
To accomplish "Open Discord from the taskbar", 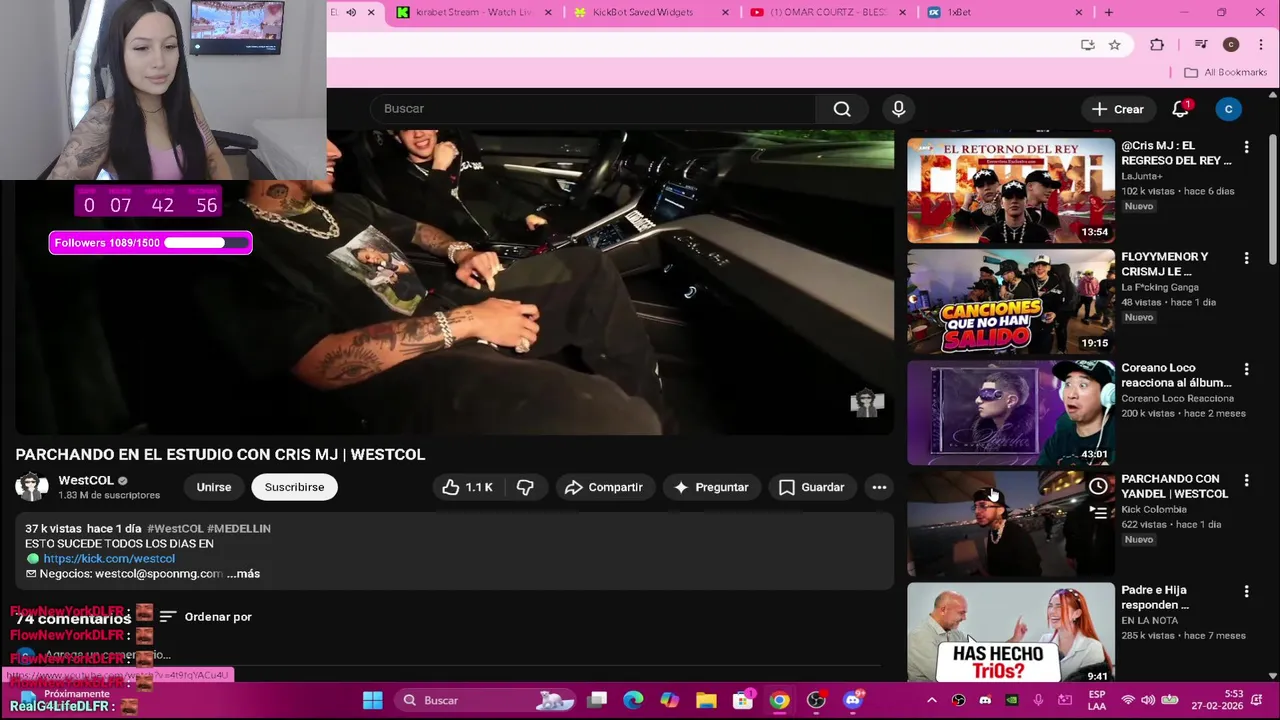I will click(853, 700).
